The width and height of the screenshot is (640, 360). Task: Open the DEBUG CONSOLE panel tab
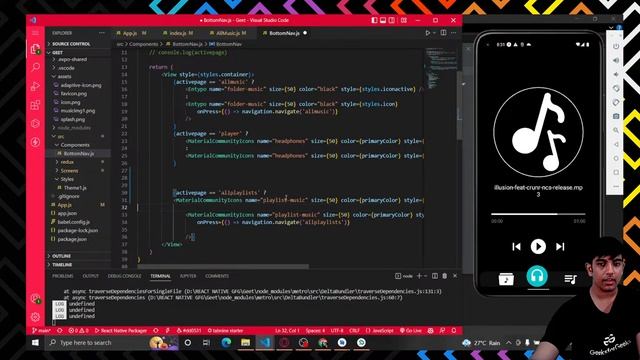pyautogui.click(x=124, y=276)
